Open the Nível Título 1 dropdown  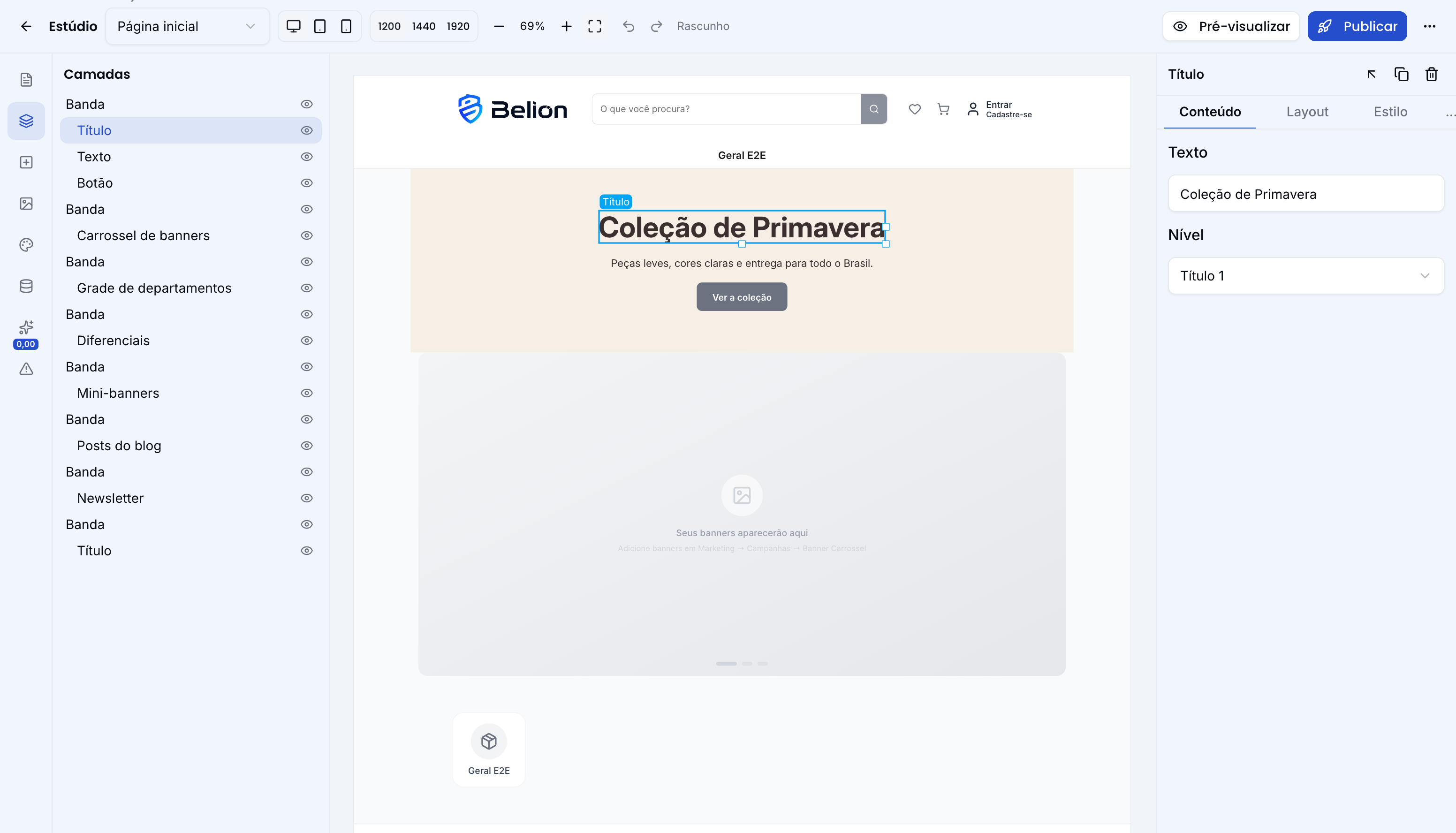coord(1305,276)
